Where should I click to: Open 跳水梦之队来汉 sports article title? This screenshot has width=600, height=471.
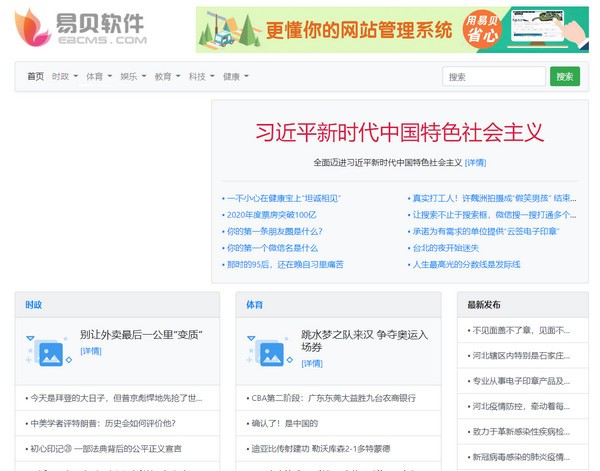[x=364, y=335]
